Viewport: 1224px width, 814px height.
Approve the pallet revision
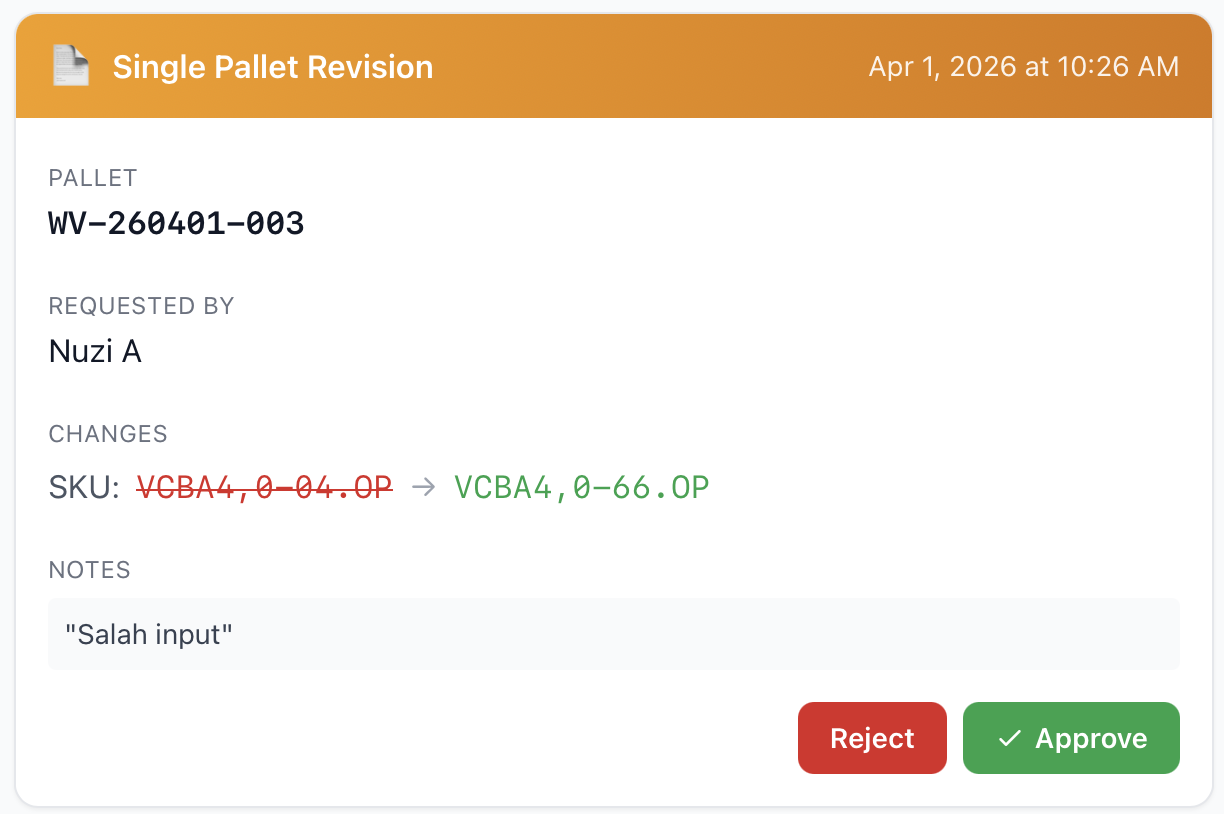point(1071,738)
